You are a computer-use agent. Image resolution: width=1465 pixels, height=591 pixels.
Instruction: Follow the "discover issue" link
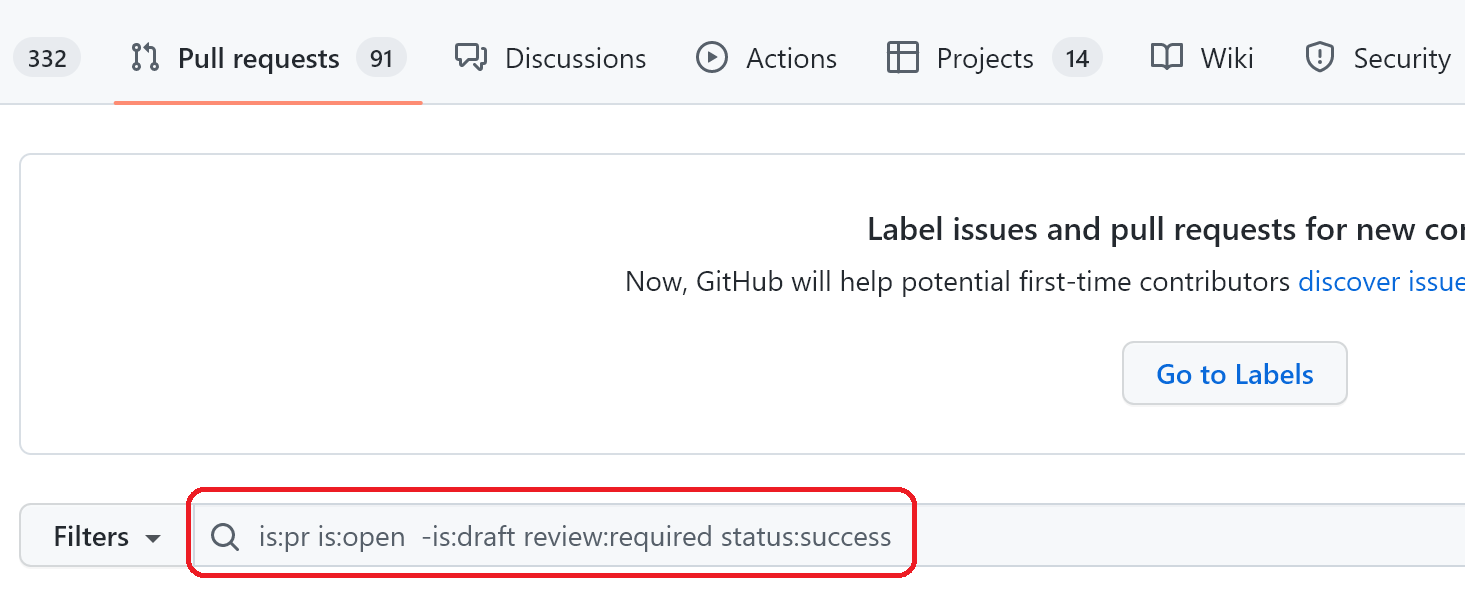[1381, 282]
